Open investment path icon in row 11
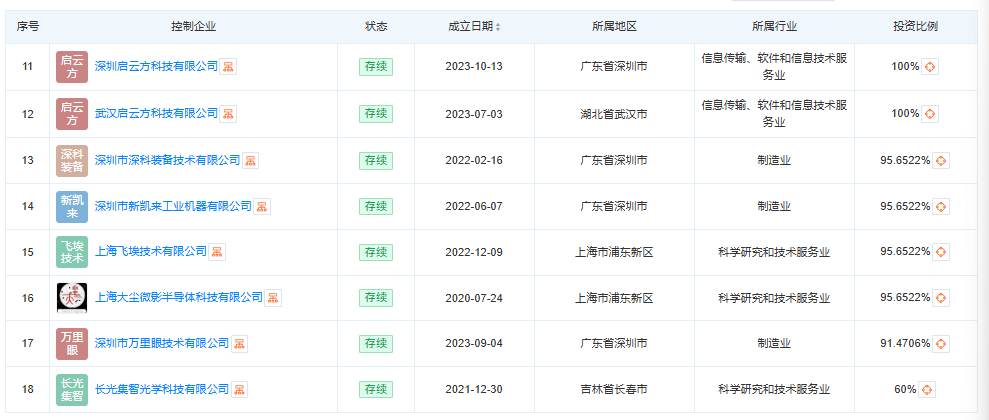Screen dimensions: 989x420 (930, 67)
